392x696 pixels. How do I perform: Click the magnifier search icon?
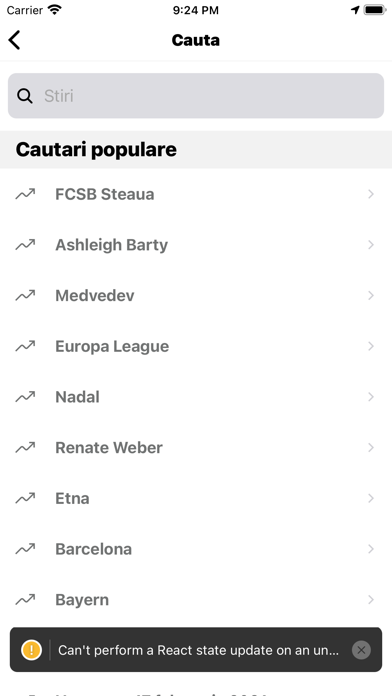pos(25,96)
